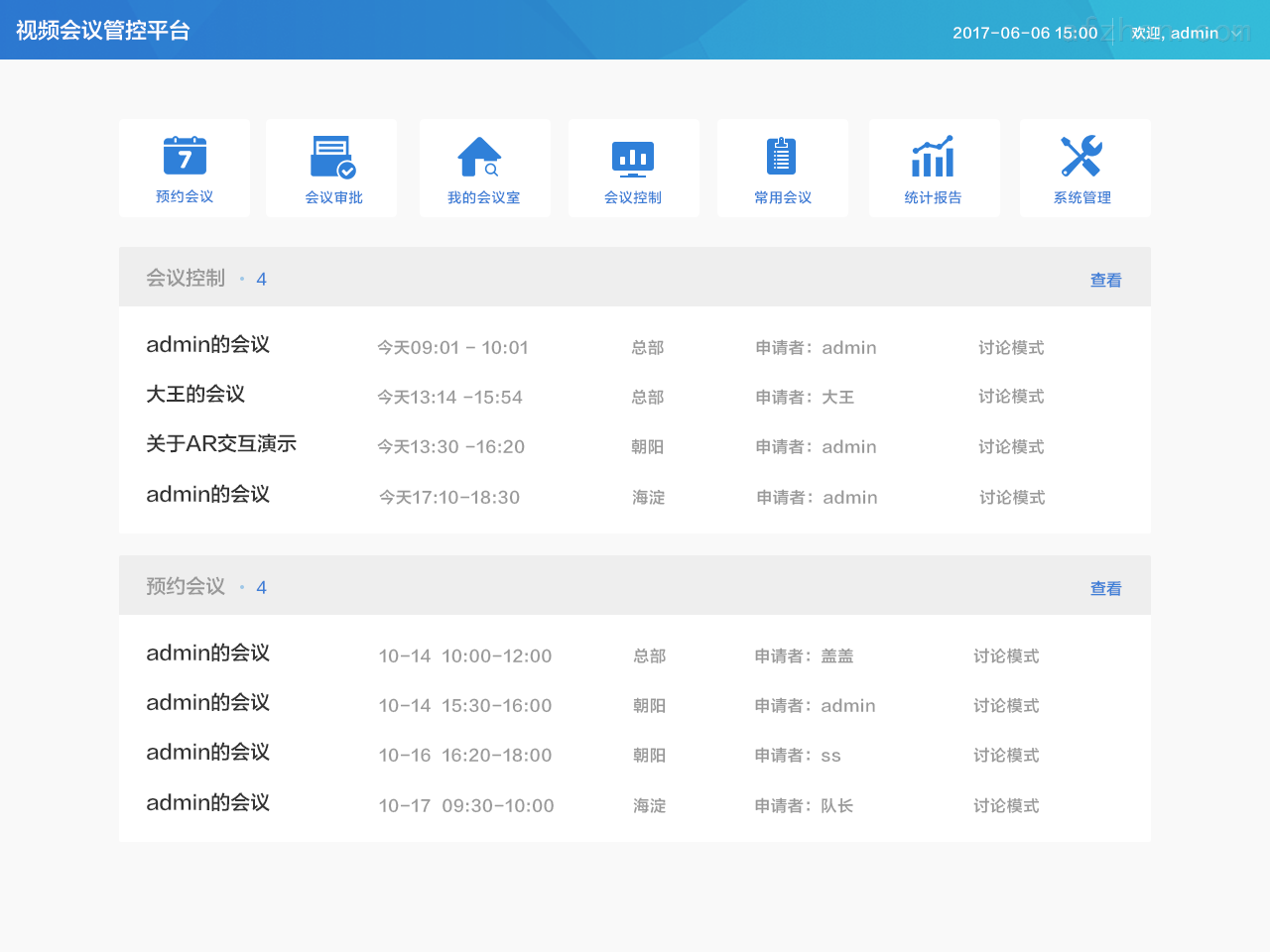
Task: Click 查看 link in 预约会议 section
Action: click(1105, 588)
